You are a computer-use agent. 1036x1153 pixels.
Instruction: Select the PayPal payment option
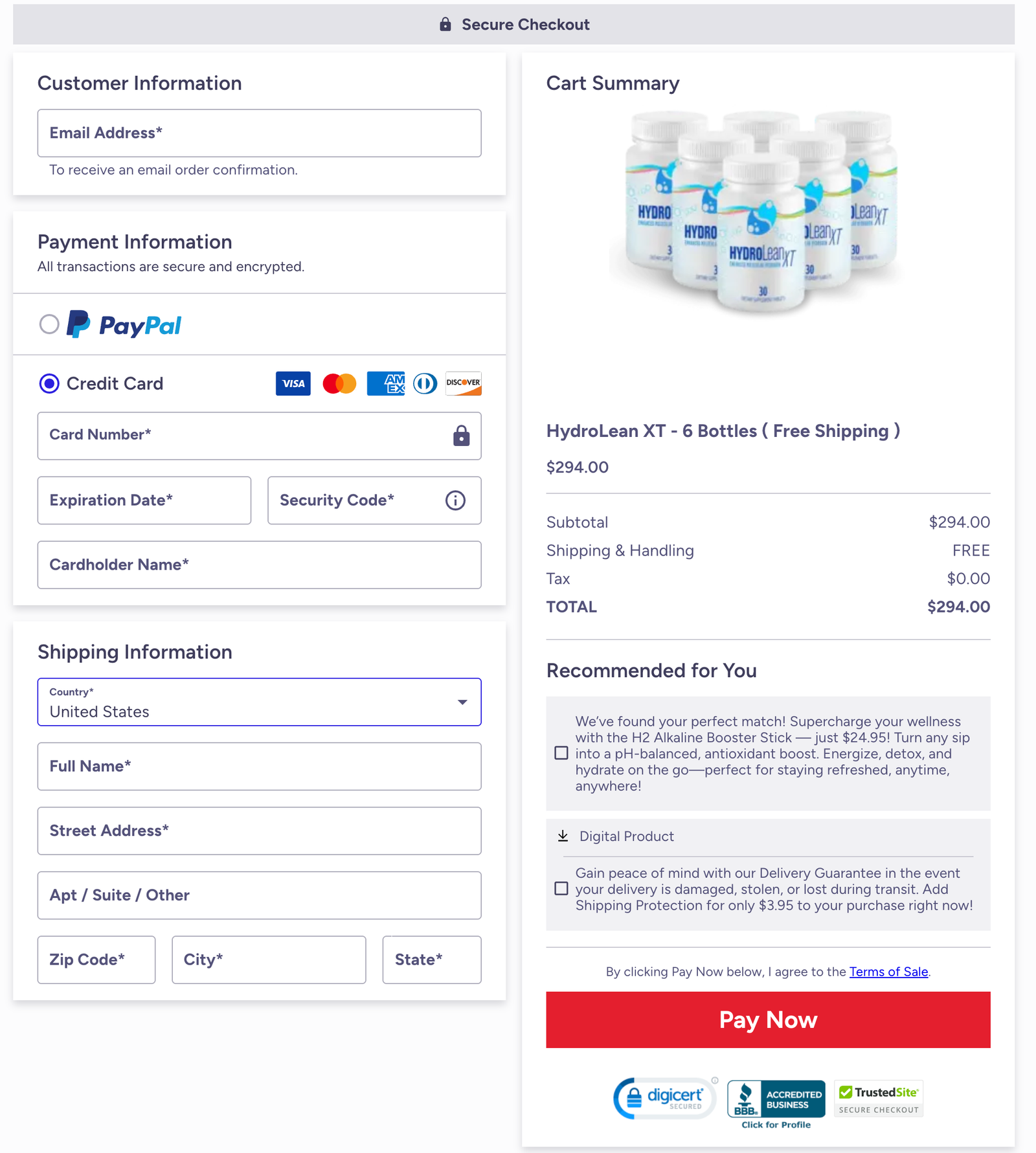49,324
